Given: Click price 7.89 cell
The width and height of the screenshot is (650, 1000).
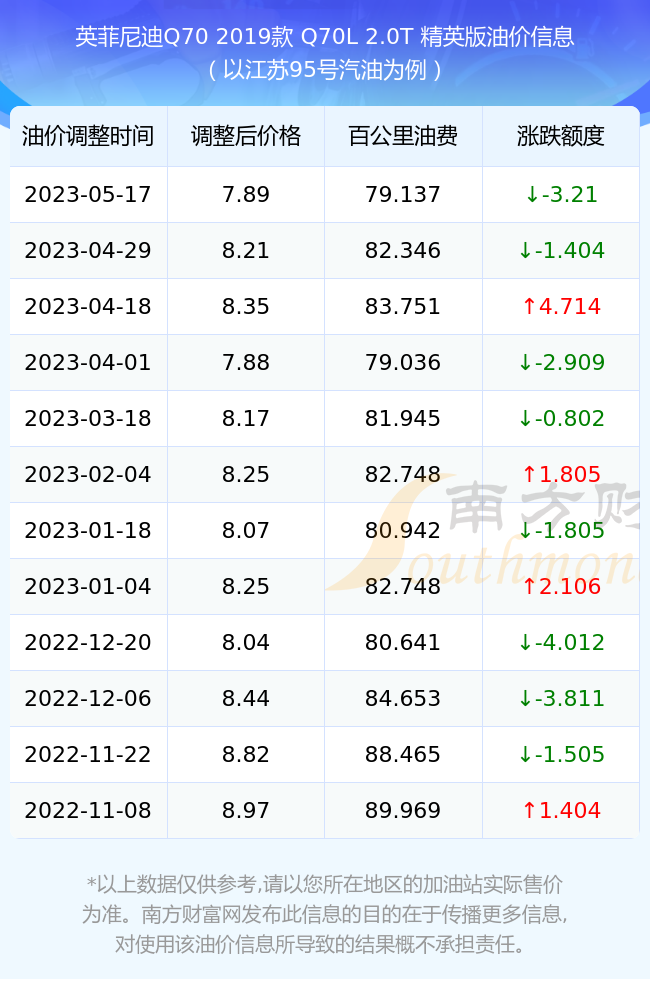Looking at the screenshot, I should (246, 195).
